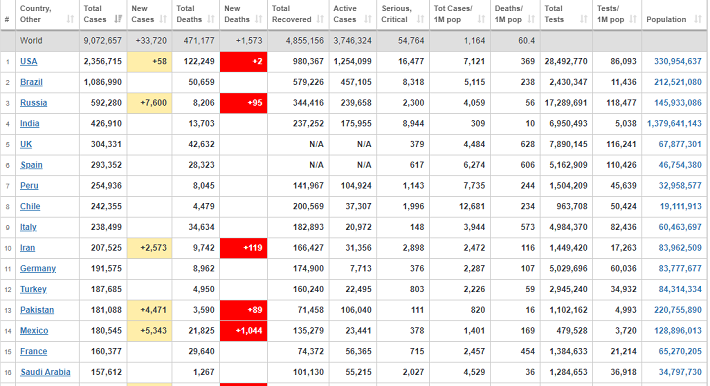Open UK population 67,877,301 link
This screenshot has height=386, width=710.
(x=680, y=144)
